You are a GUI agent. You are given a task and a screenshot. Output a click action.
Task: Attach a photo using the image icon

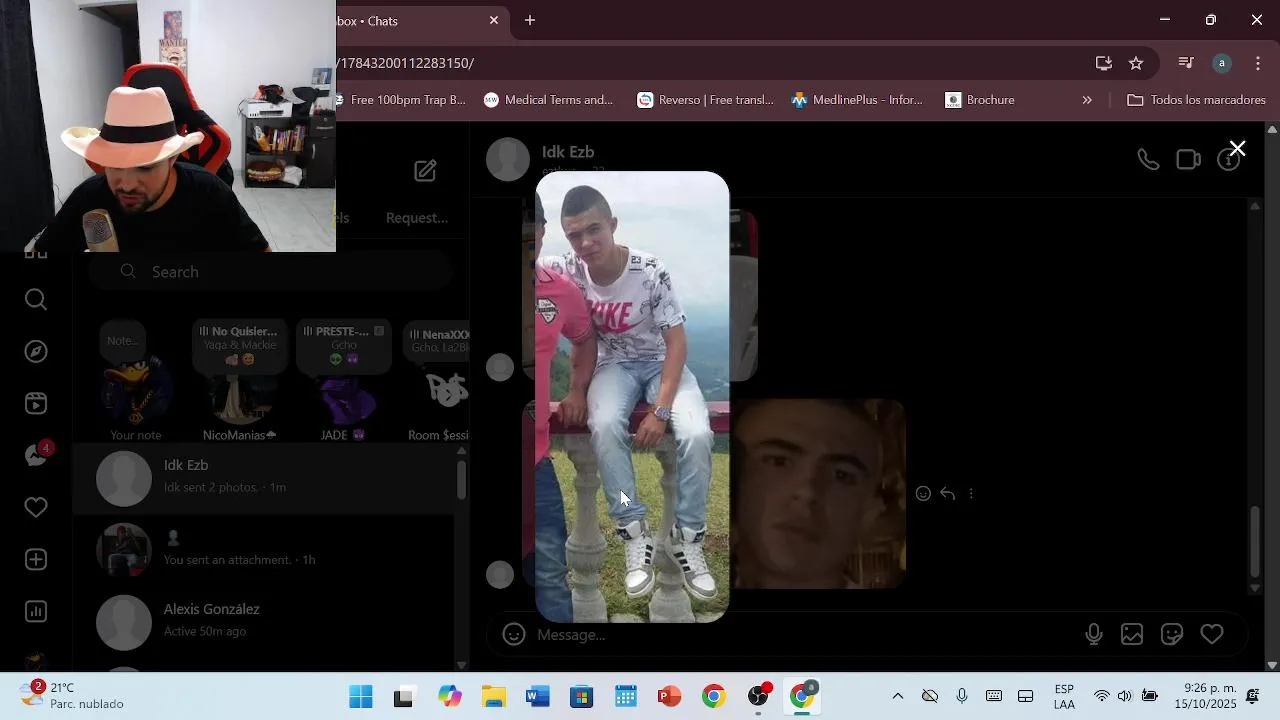[x=1132, y=634]
